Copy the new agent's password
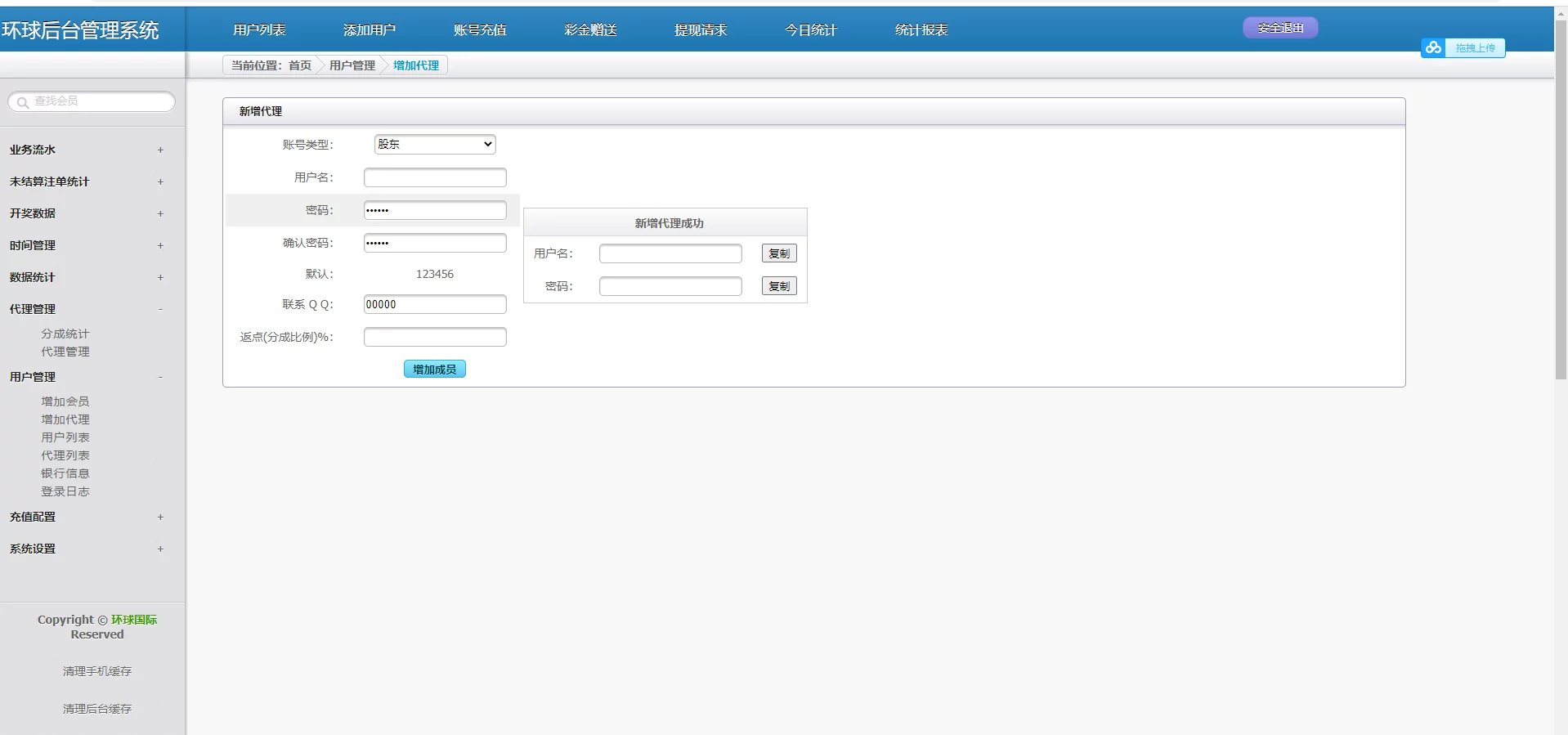 779,286
